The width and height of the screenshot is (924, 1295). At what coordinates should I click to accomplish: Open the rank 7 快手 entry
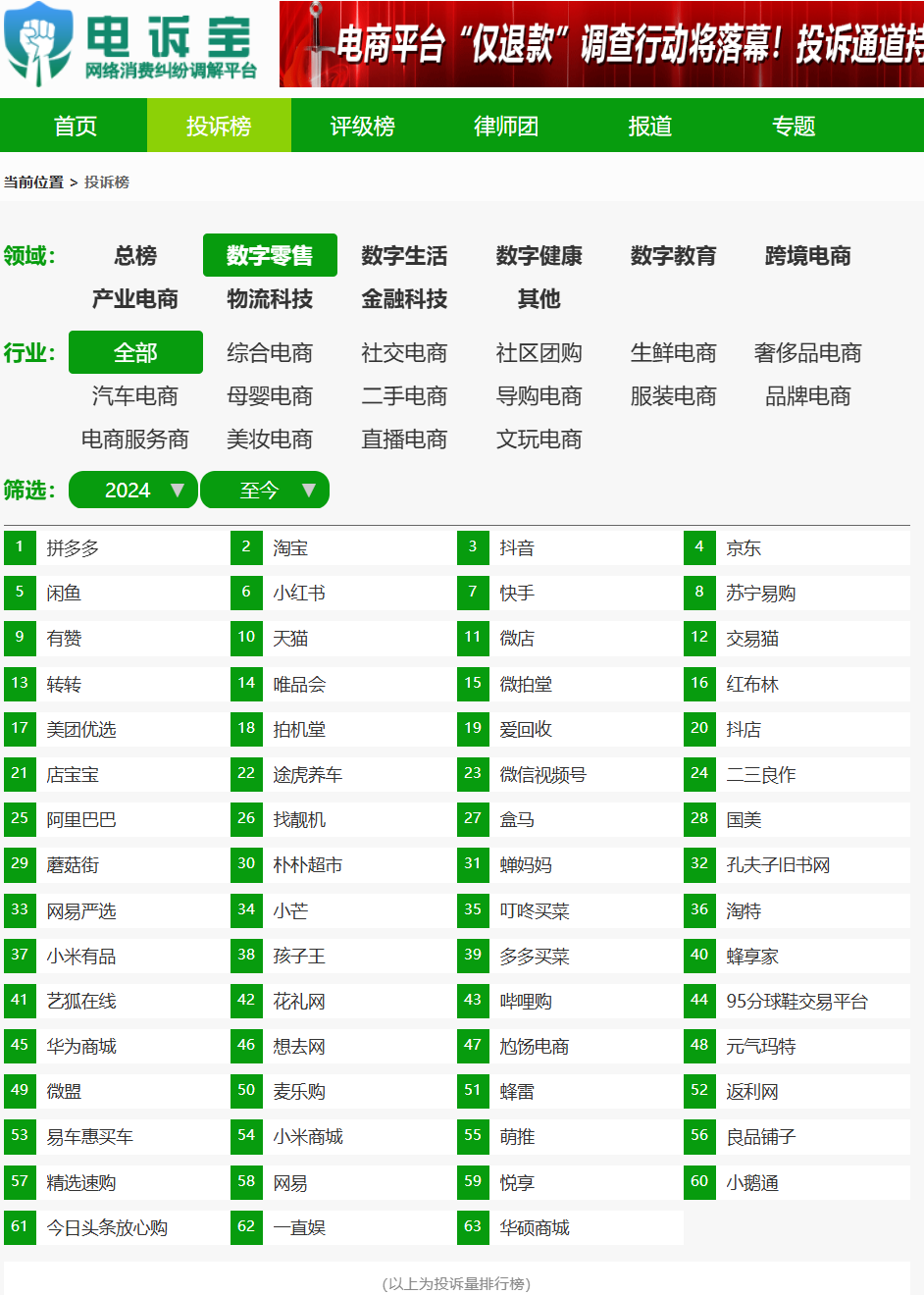570,593
